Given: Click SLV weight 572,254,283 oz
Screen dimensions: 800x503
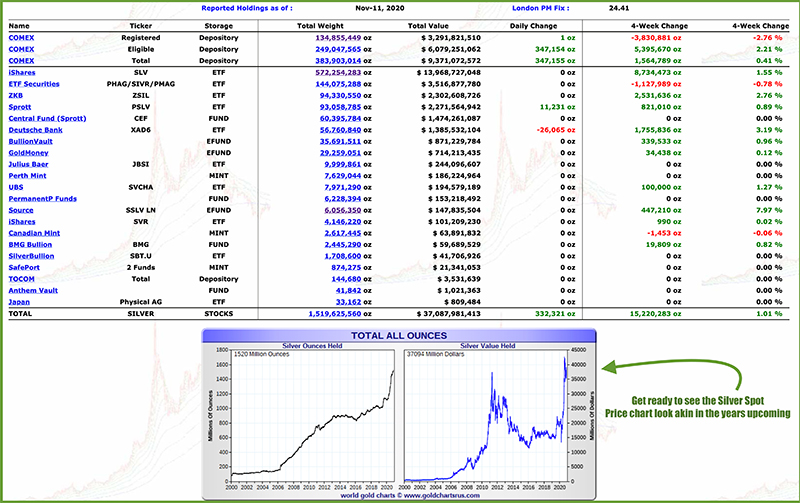Looking at the screenshot, I should (x=338, y=72).
